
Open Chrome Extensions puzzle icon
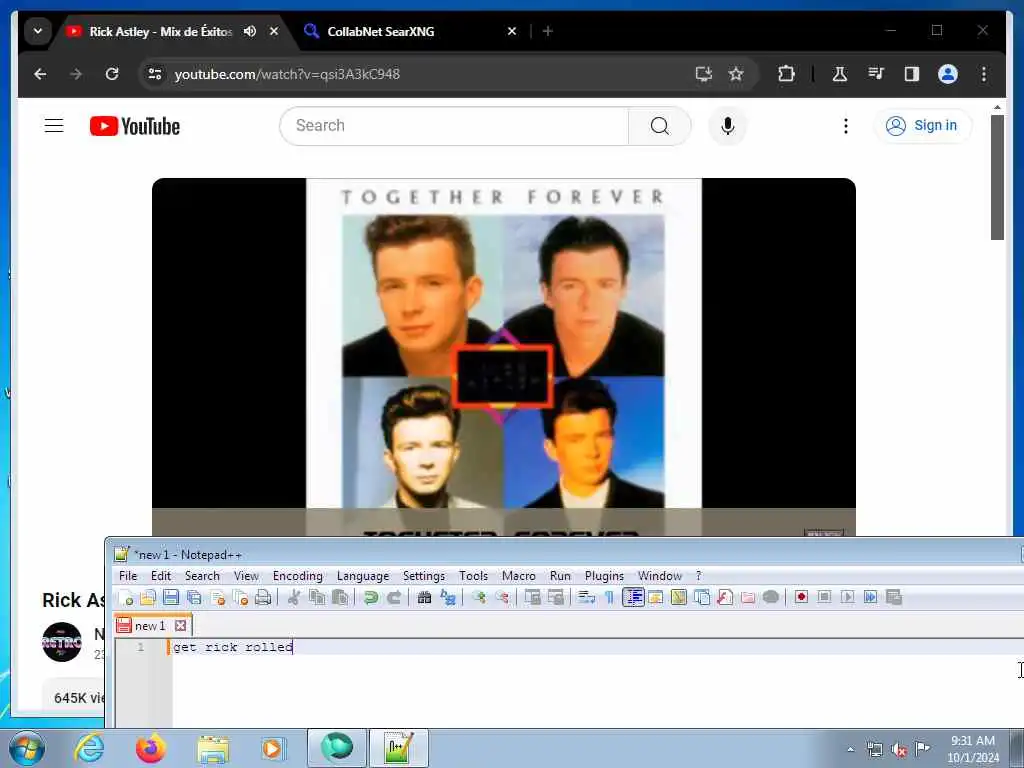pyautogui.click(x=786, y=74)
